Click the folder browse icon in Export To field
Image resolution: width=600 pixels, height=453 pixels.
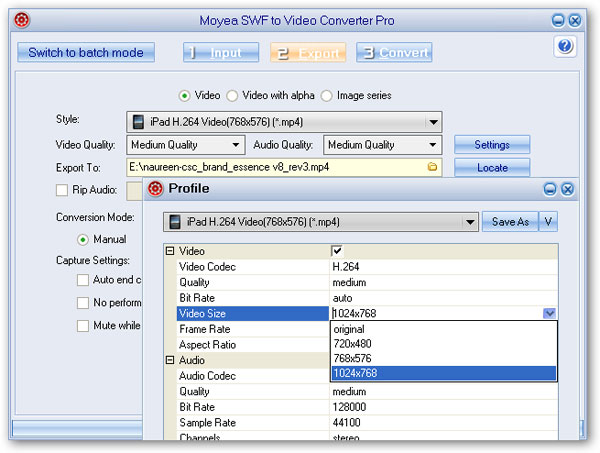coord(432,167)
